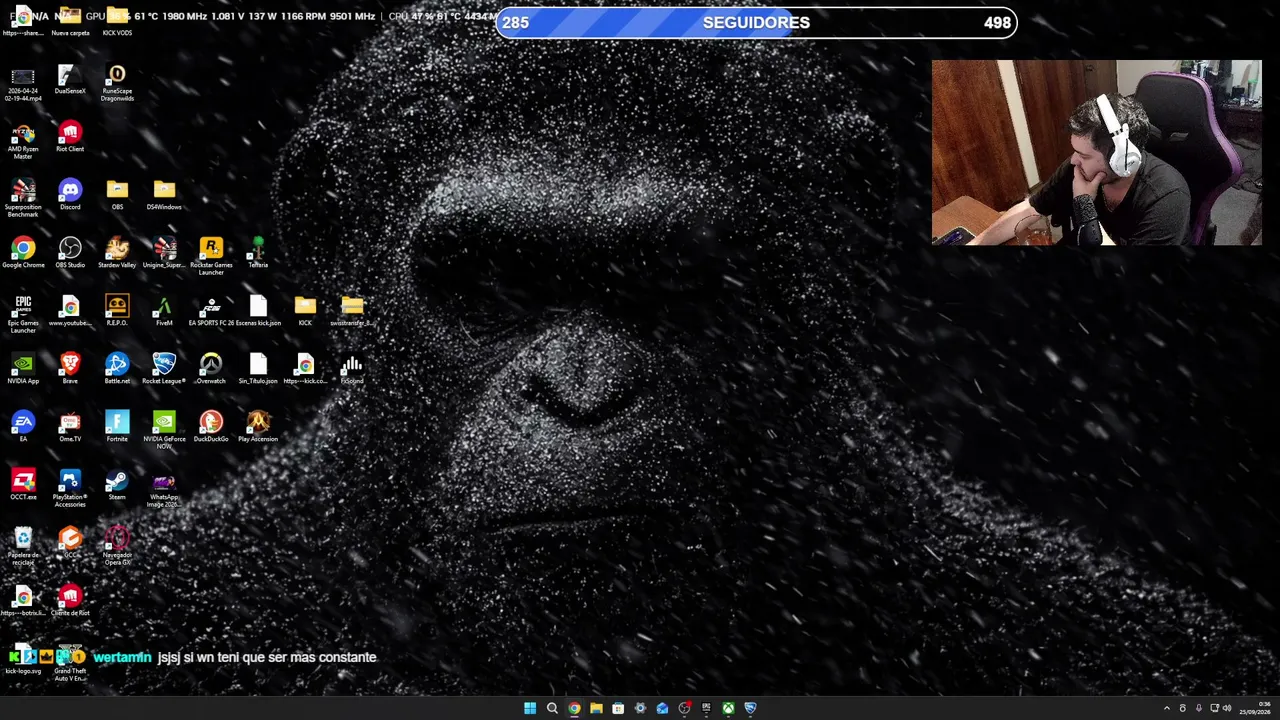
Task: Select the Papelera de reciclaje icon
Action: 23,545
